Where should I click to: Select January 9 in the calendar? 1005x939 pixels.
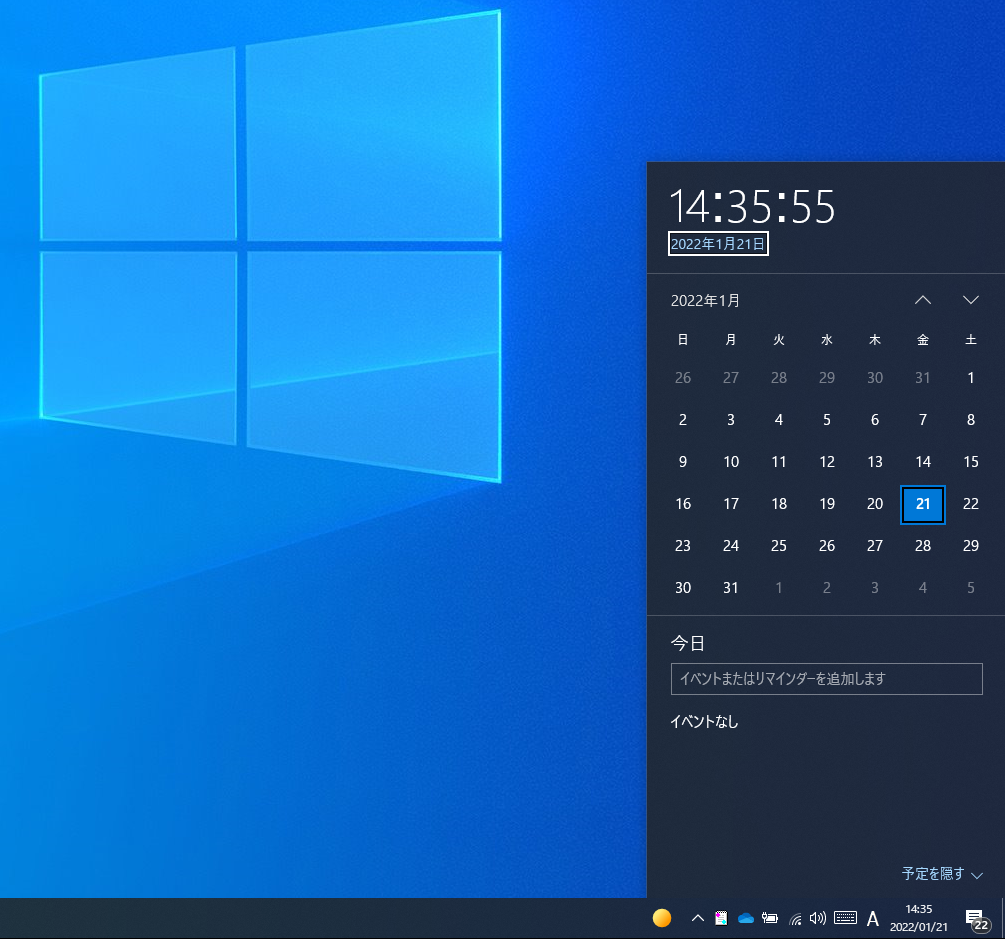(683, 462)
